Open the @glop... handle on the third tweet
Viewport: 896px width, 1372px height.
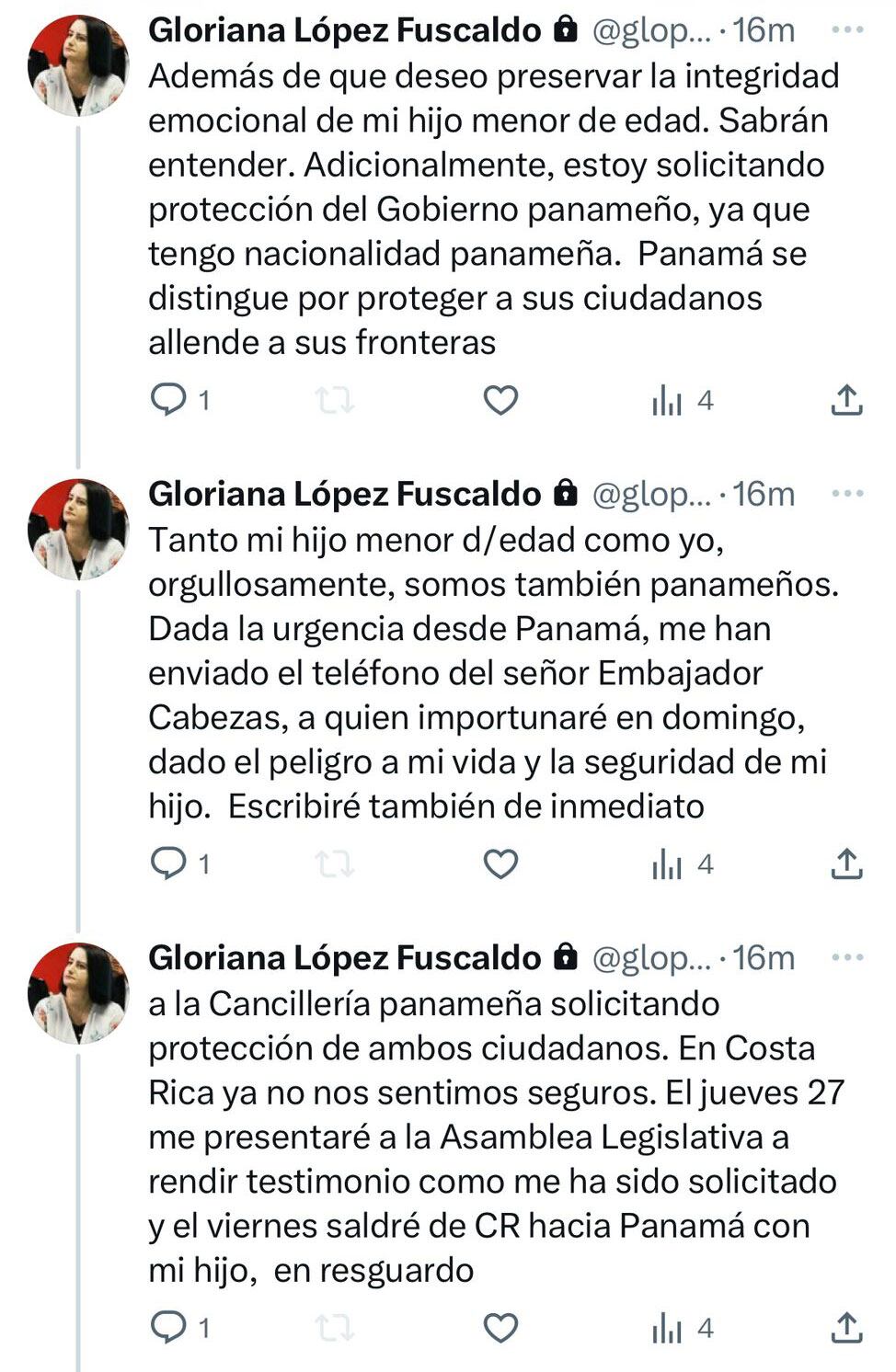(x=651, y=957)
